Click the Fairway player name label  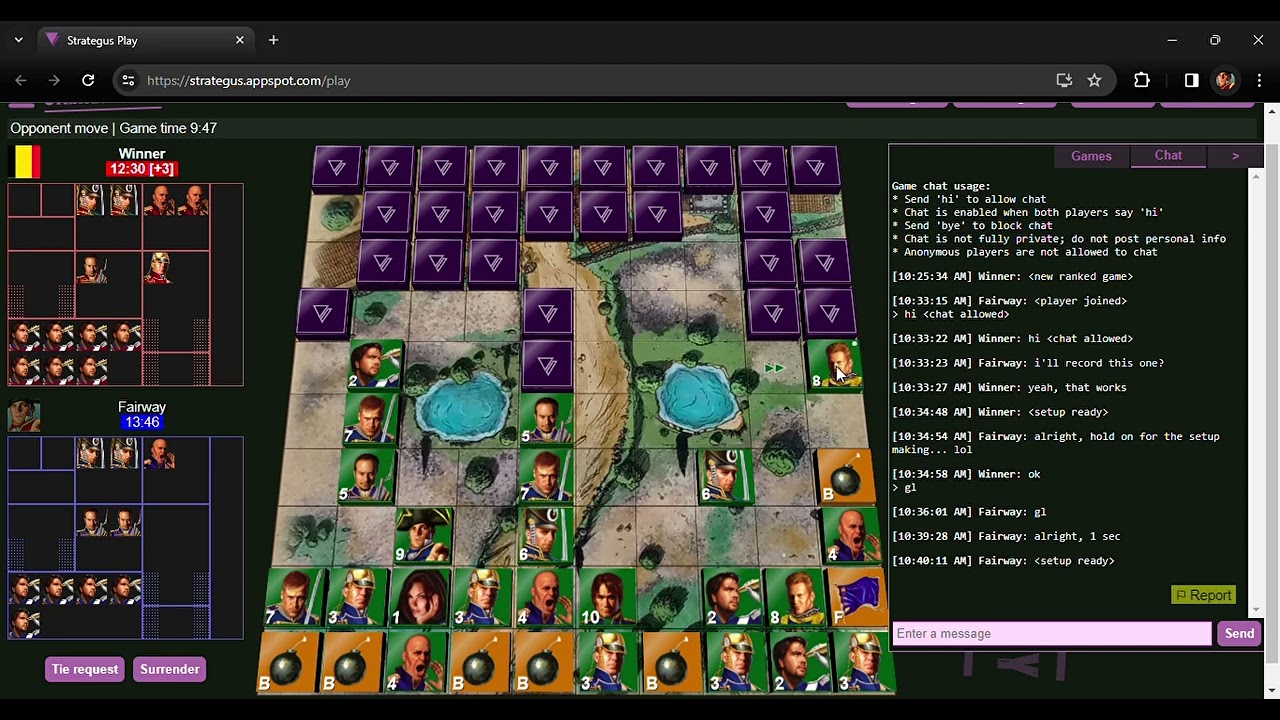[x=141, y=407]
